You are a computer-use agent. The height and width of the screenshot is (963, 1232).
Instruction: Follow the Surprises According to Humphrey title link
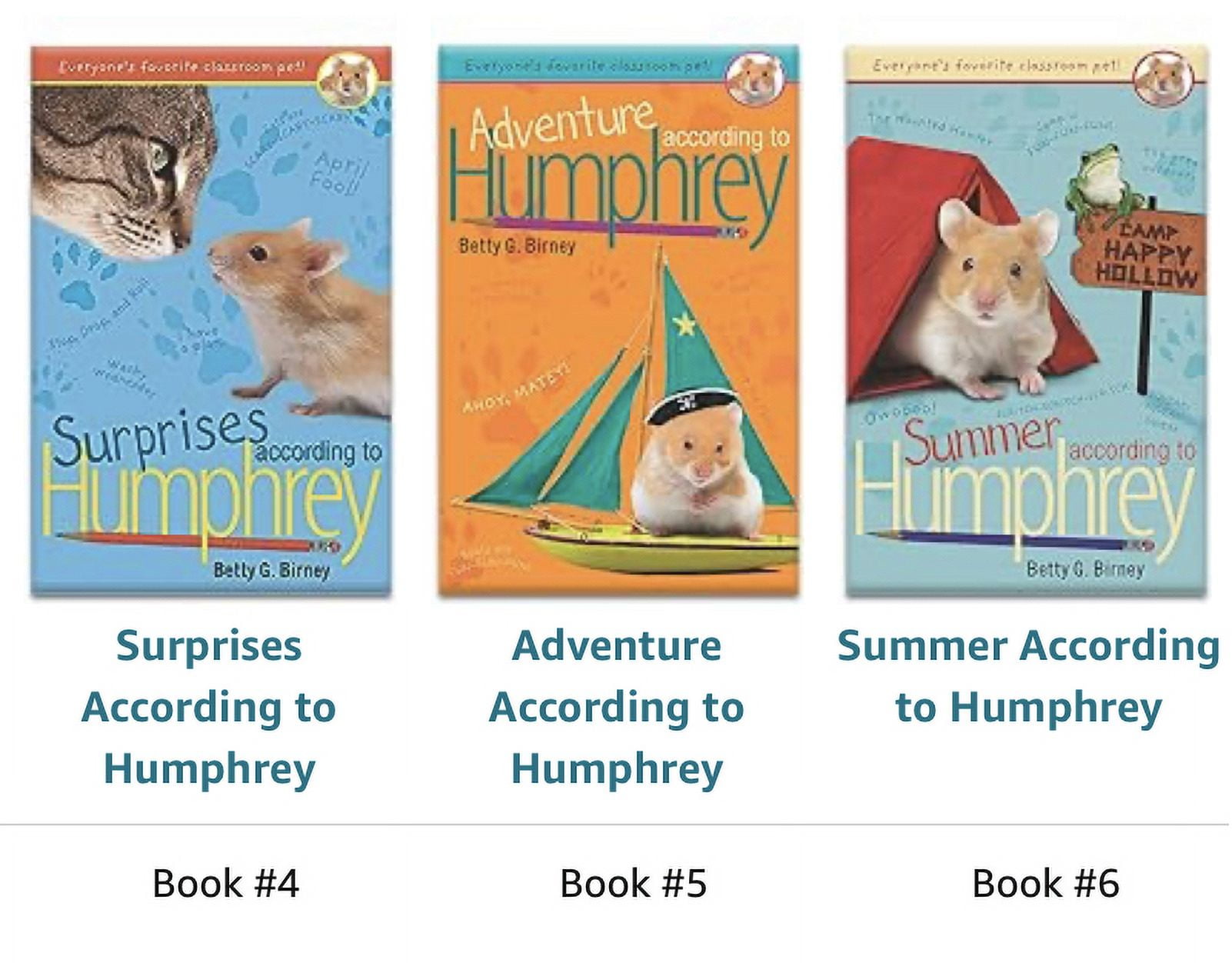(209, 707)
